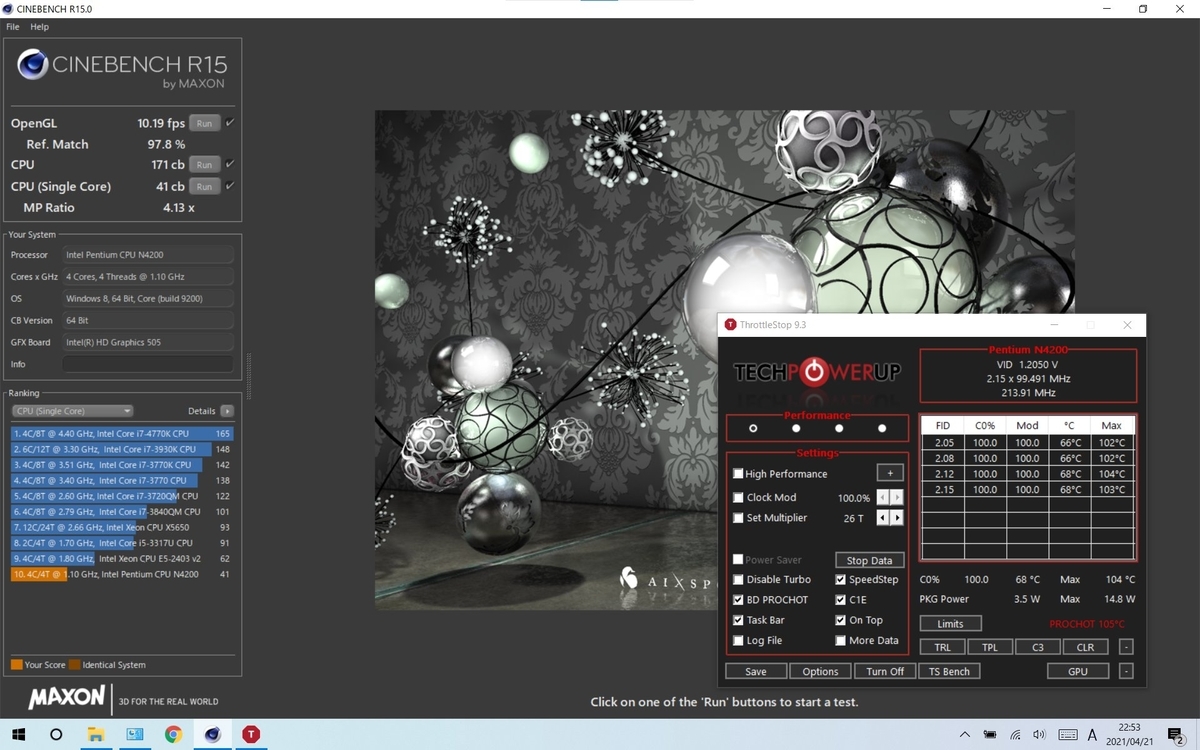Image resolution: width=1200 pixels, height=750 pixels.
Task: Open the File menu in Cinebench
Action: coord(13,27)
